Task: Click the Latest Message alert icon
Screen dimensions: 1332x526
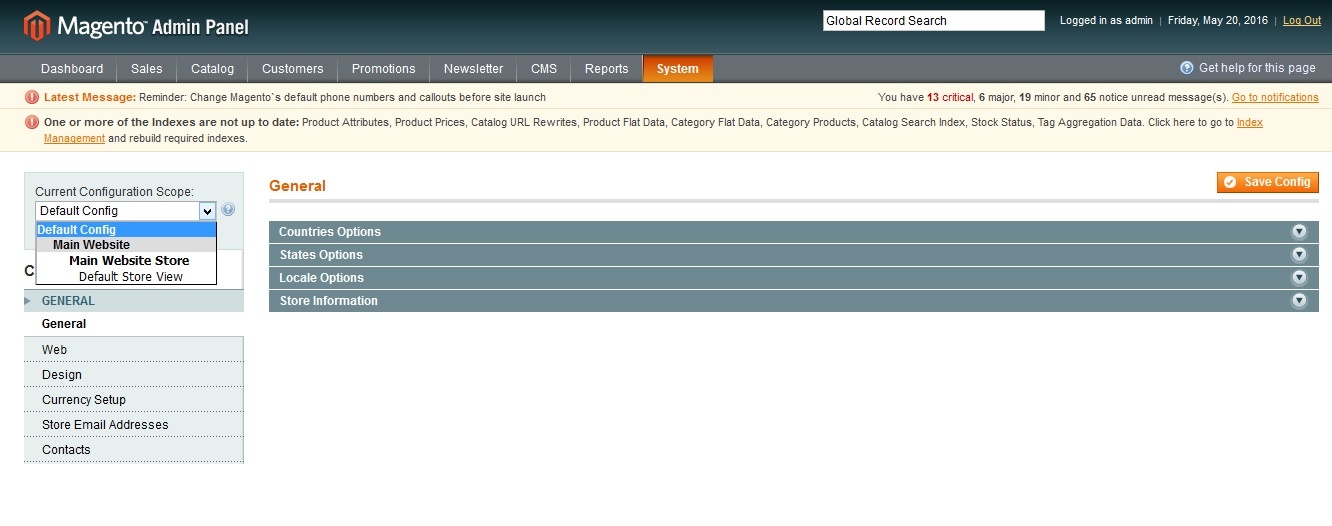Action: click(32, 97)
